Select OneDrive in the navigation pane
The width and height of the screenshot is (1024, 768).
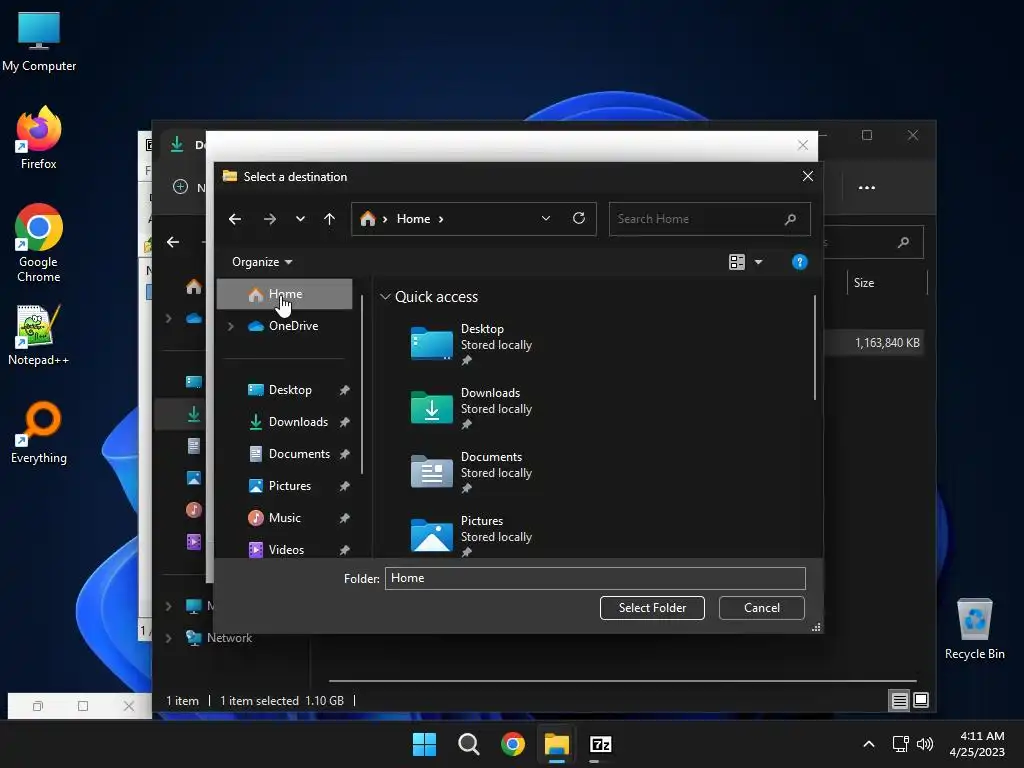(283, 326)
